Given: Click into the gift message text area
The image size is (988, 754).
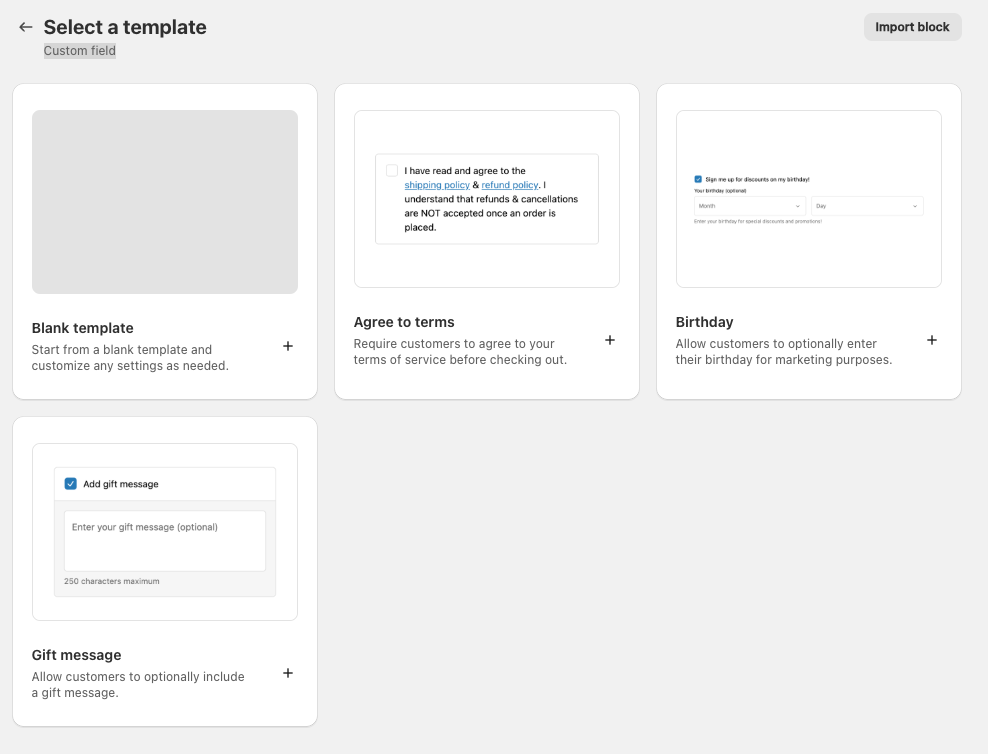Looking at the screenshot, I should point(165,541).
